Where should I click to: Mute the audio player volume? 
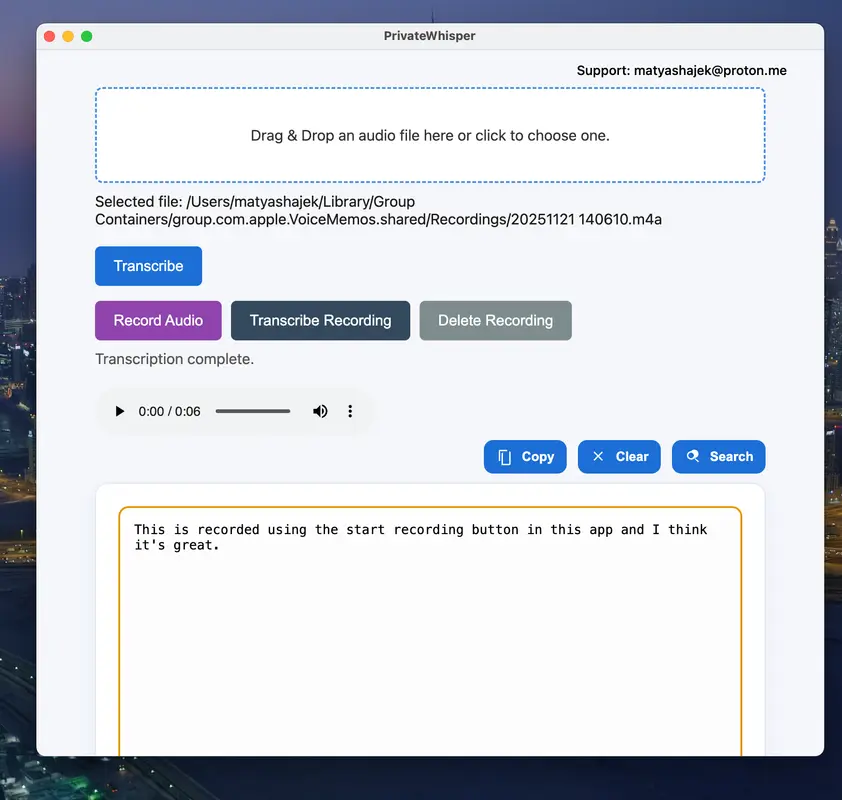(x=320, y=411)
